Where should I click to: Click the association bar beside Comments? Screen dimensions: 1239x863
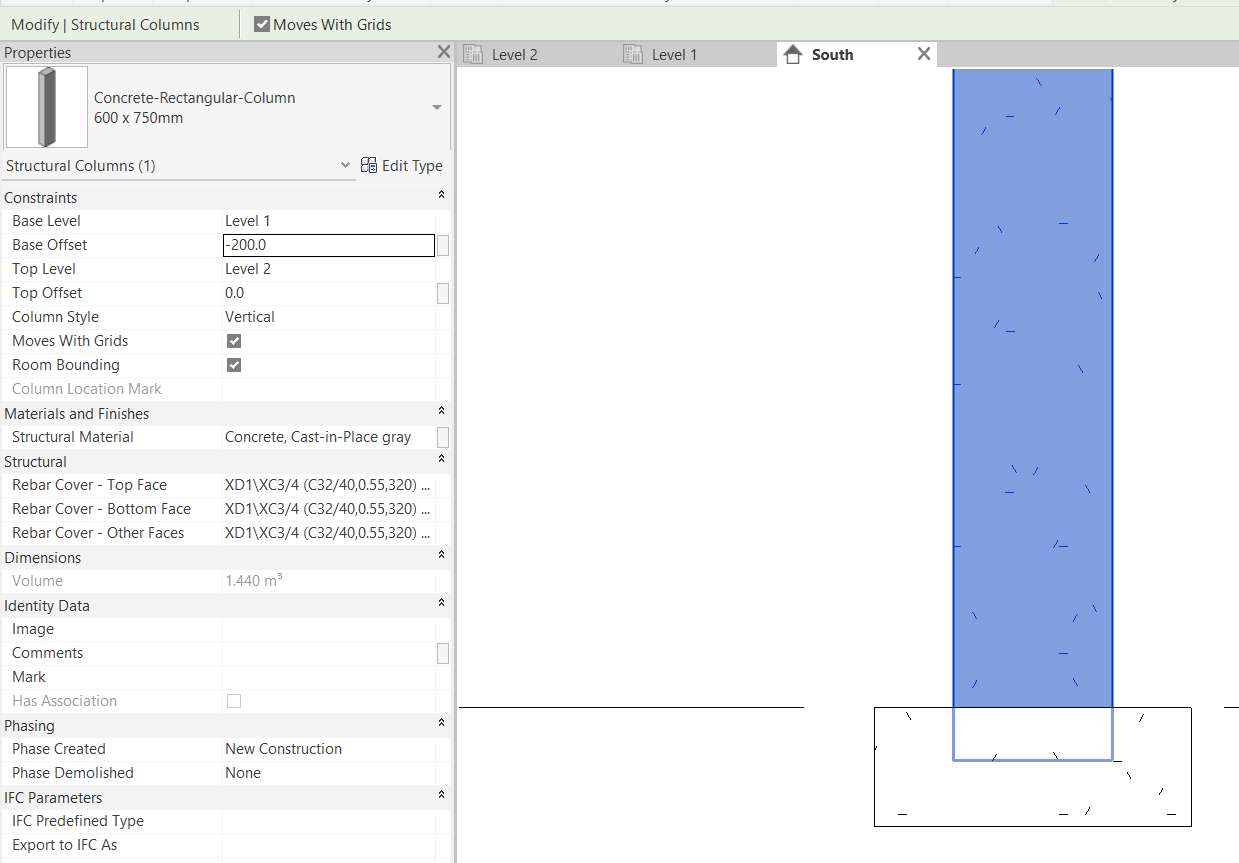click(442, 653)
